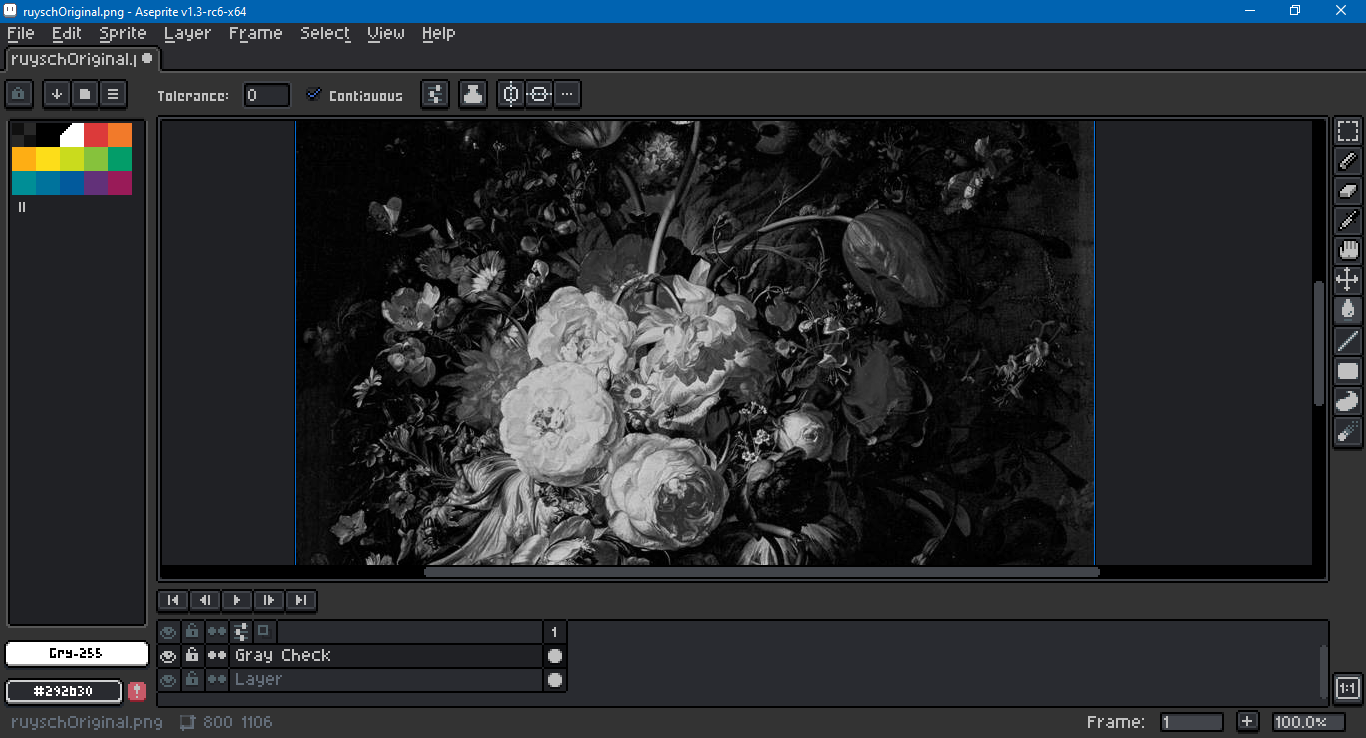
Task: Open the palette presets button
Action: [x=85, y=94]
